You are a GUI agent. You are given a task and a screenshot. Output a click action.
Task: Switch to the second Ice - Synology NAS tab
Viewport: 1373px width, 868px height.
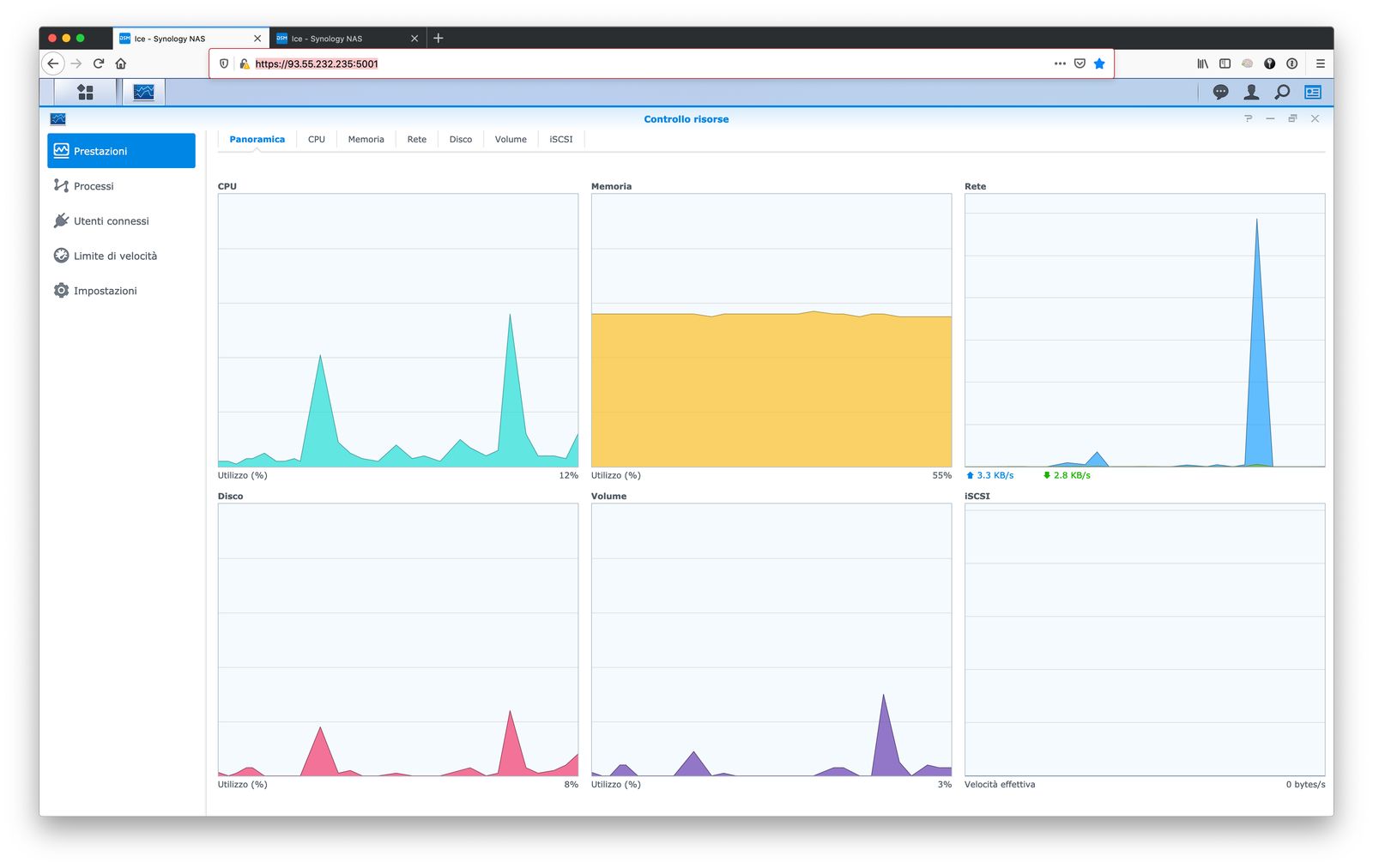[348, 39]
